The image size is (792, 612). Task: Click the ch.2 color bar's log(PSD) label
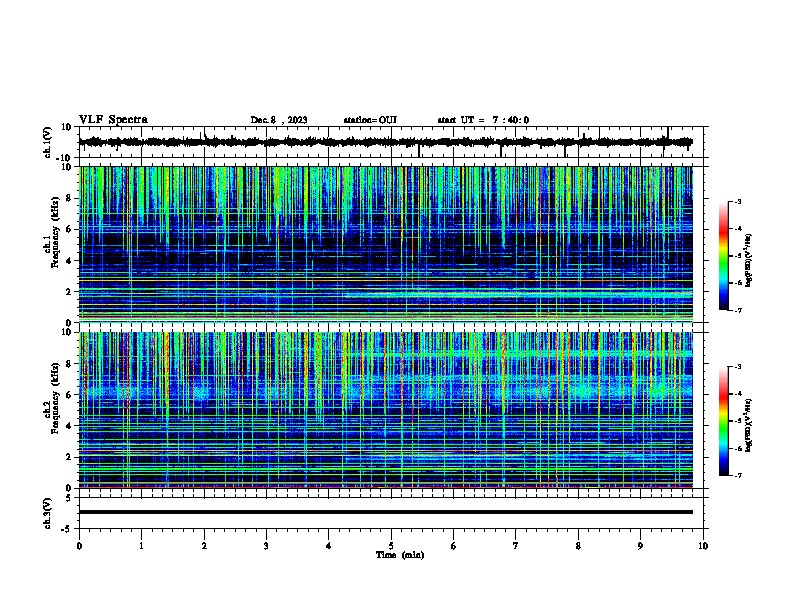tap(749, 426)
